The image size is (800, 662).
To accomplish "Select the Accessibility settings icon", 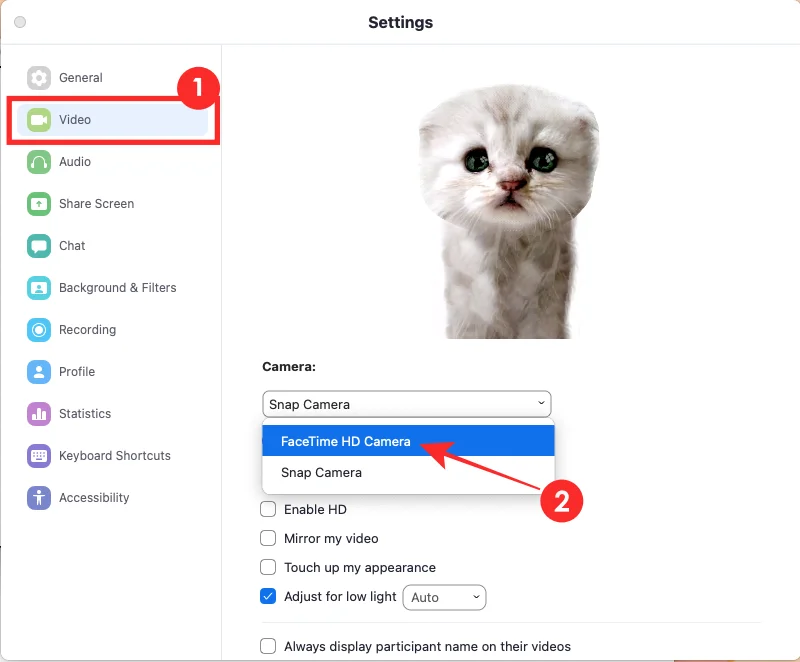I will (38, 498).
